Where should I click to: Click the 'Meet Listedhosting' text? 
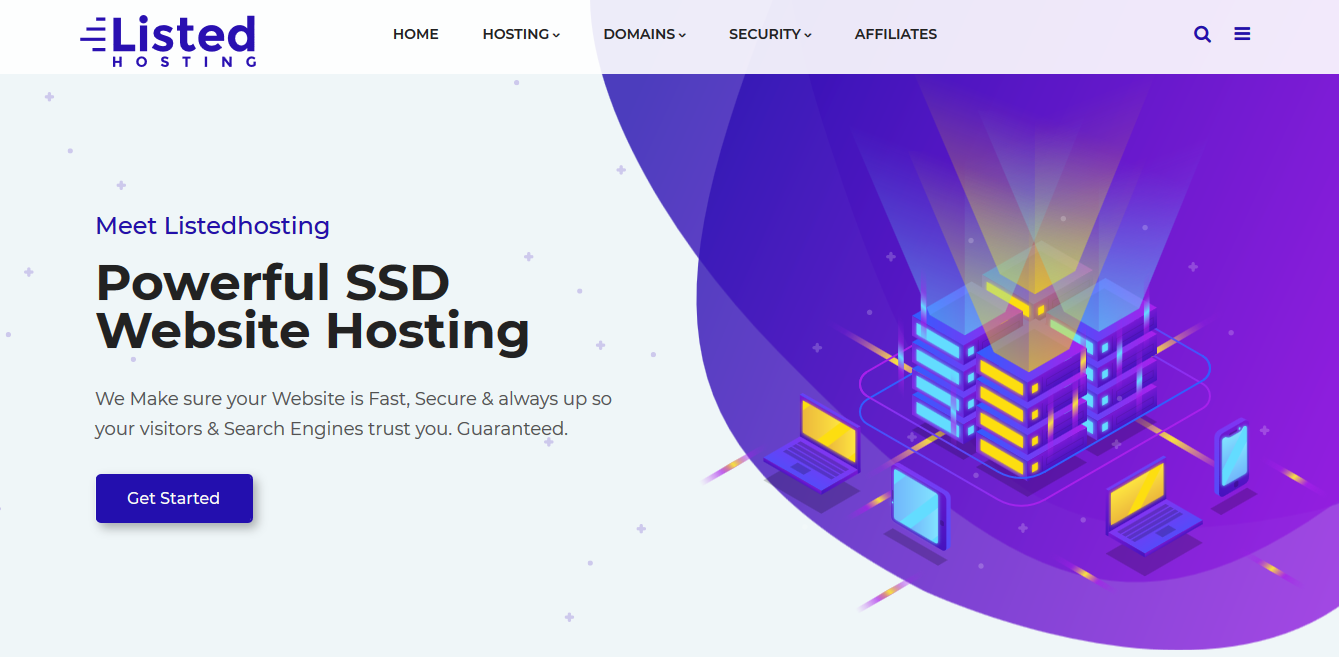point(212,226)
